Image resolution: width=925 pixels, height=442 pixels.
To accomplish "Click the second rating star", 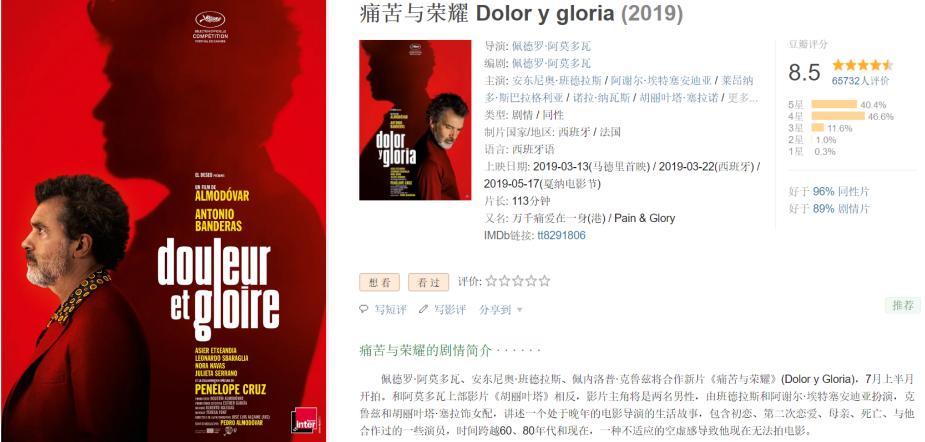I will click(x=504, y=281).
